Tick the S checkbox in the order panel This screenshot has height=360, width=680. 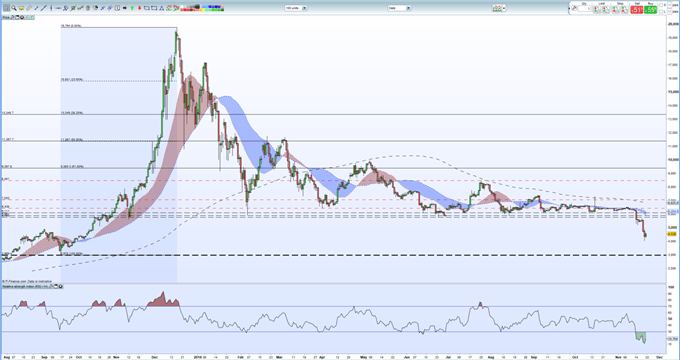click(661, 5)
